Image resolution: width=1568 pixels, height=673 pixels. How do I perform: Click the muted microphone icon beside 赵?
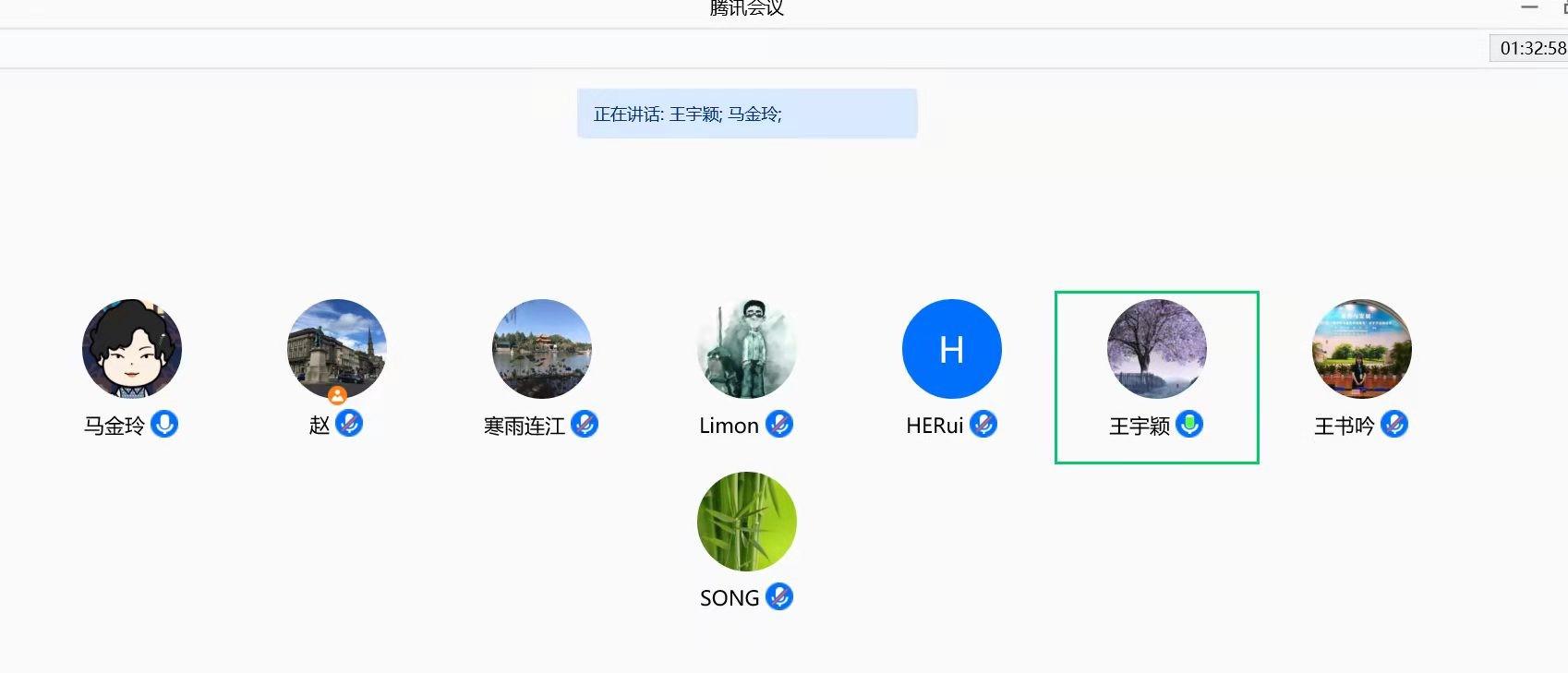coord(349,424)
